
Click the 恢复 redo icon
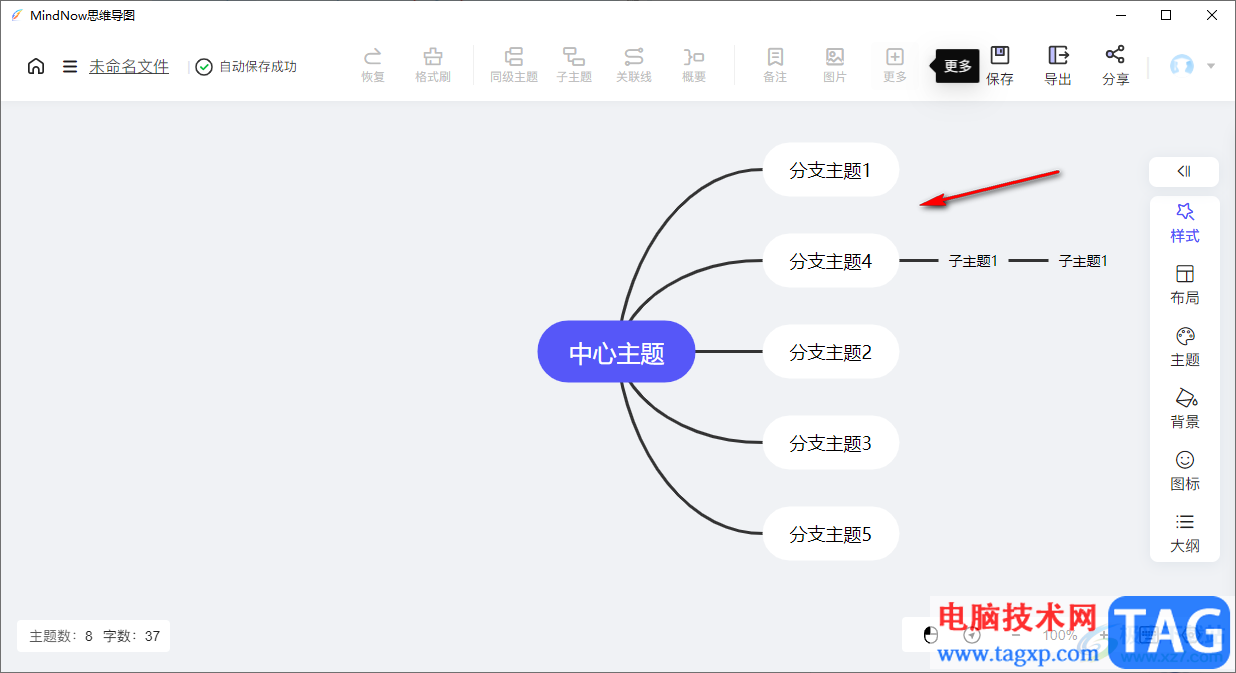pyautogui.click(x=373, y=65)
